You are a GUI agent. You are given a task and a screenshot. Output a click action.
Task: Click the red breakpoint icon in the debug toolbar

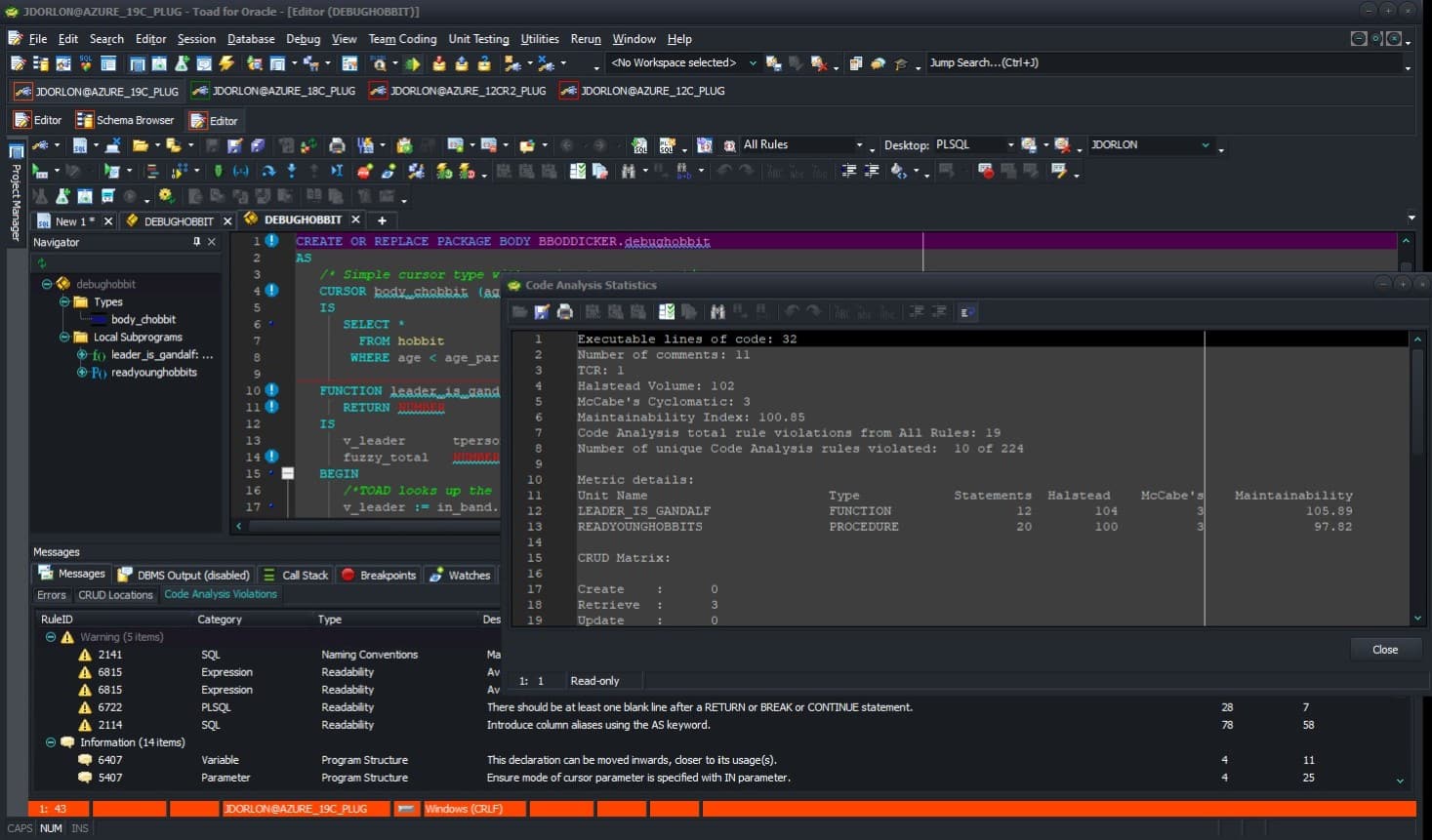pyautogui.click(x=364, y=171)
